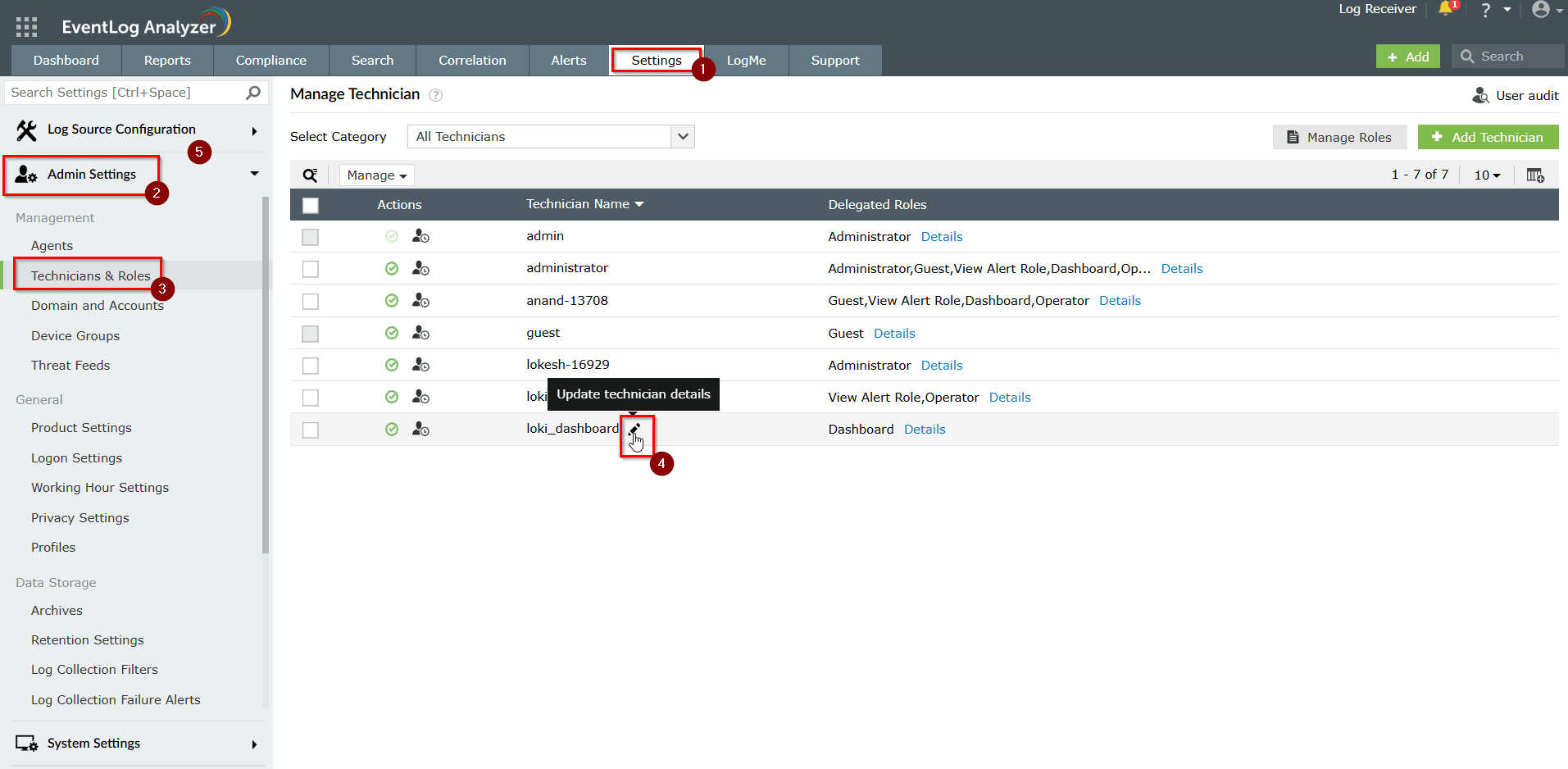Viewport: 1568px width, 769px height.
Task: Expand the System Settings section
Action: [x=254, y=744]
